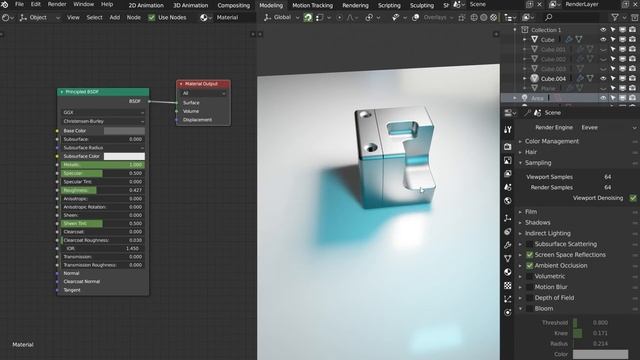Toggle the snapping magnet icon
The height and width of the screenshot is (360, 640).
click(x=308, y=18)
